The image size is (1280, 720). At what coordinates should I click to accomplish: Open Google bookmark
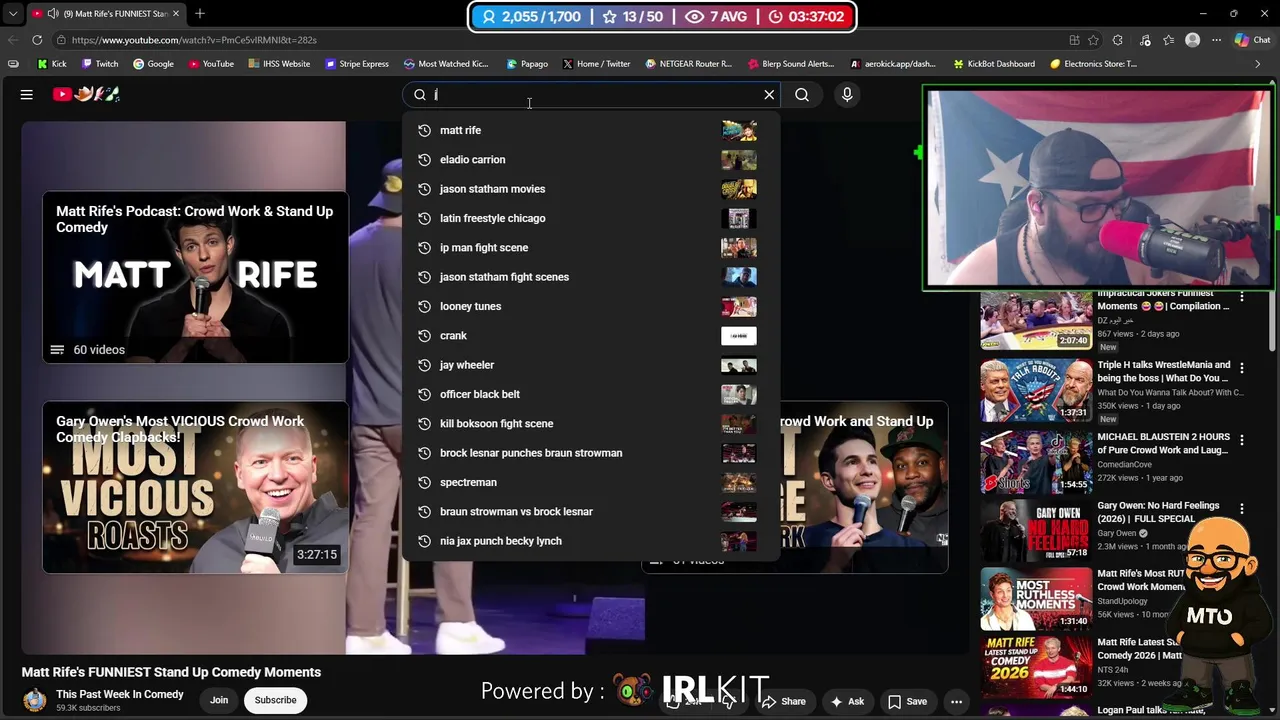click(x=153, y=64)
